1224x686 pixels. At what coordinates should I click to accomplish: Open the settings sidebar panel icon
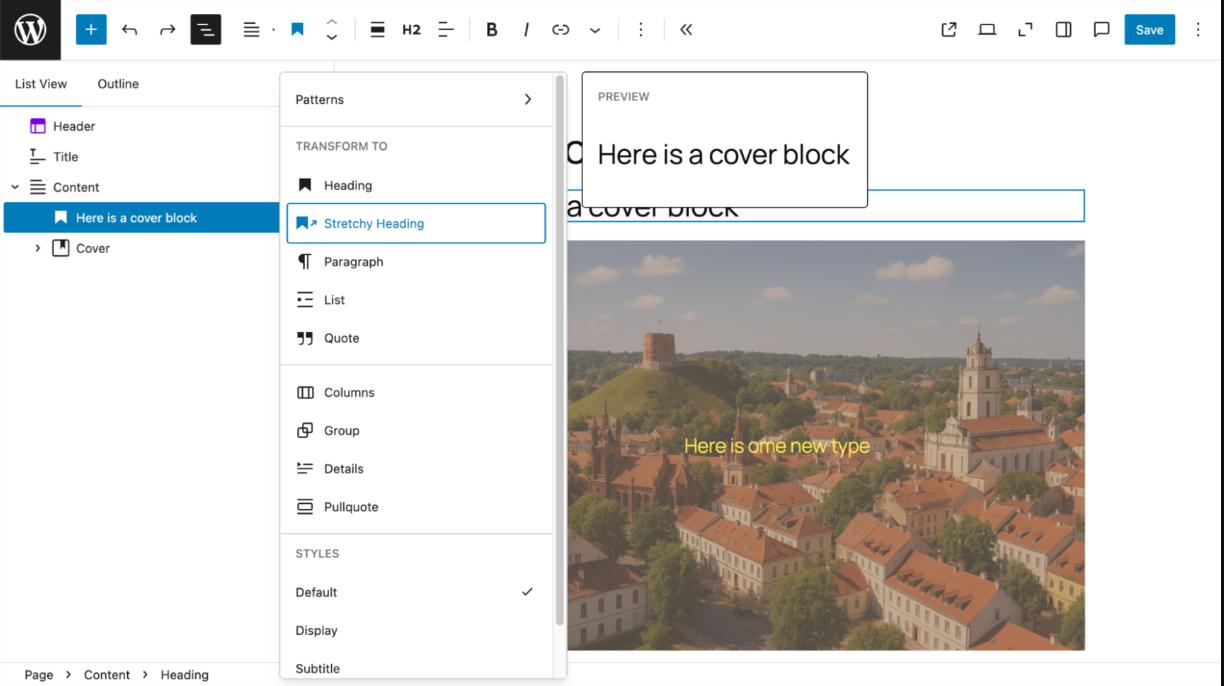(x=1063, y=30)
